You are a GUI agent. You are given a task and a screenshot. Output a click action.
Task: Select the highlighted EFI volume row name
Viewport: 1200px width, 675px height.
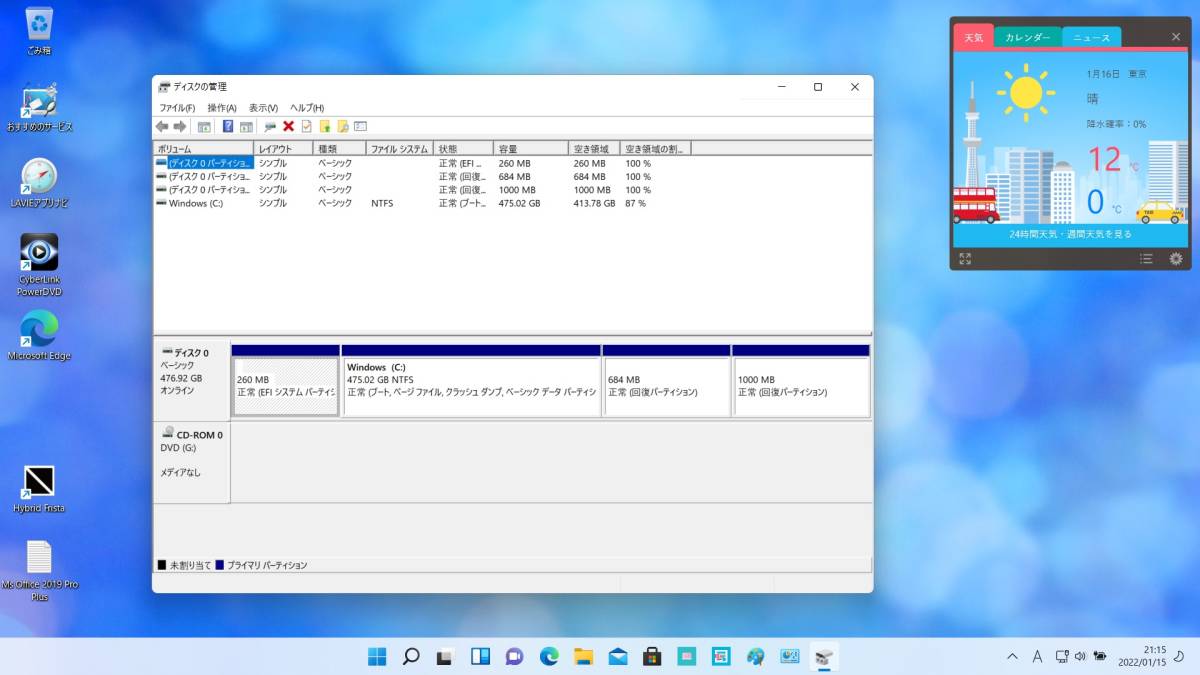coord(209,163)
